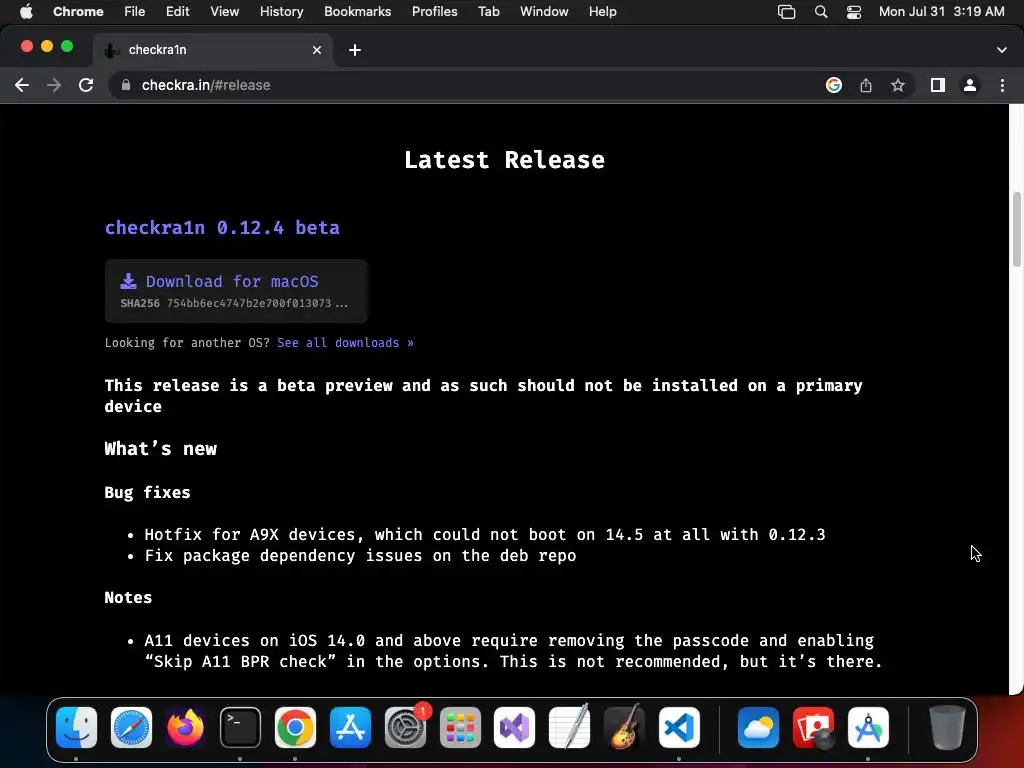Click the date and time display
Screen dimensions: 1024x768
click(941, 12)
